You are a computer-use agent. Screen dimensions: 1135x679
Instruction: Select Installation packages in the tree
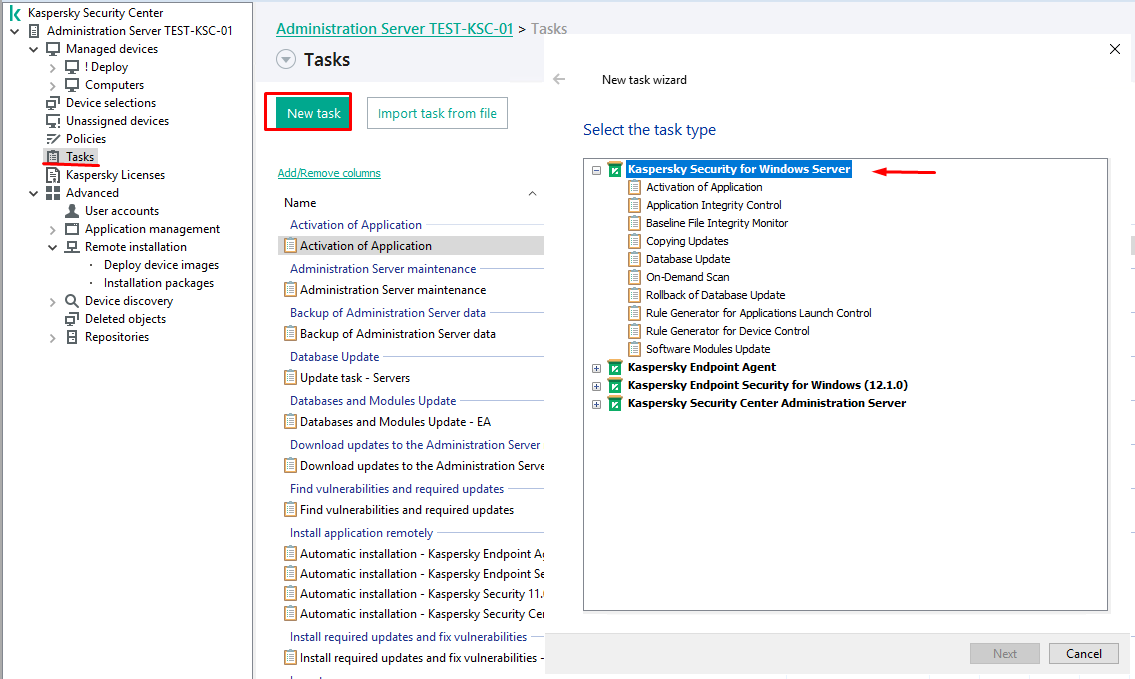[158, 283]
